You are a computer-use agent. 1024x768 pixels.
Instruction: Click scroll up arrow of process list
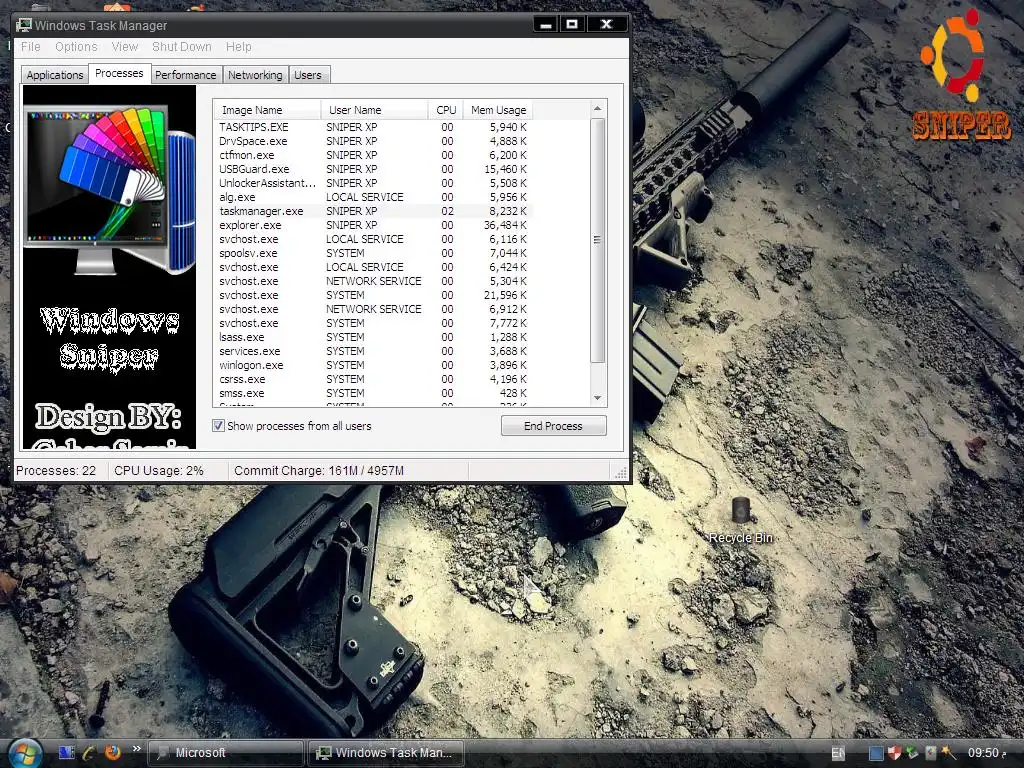(598, 108)
